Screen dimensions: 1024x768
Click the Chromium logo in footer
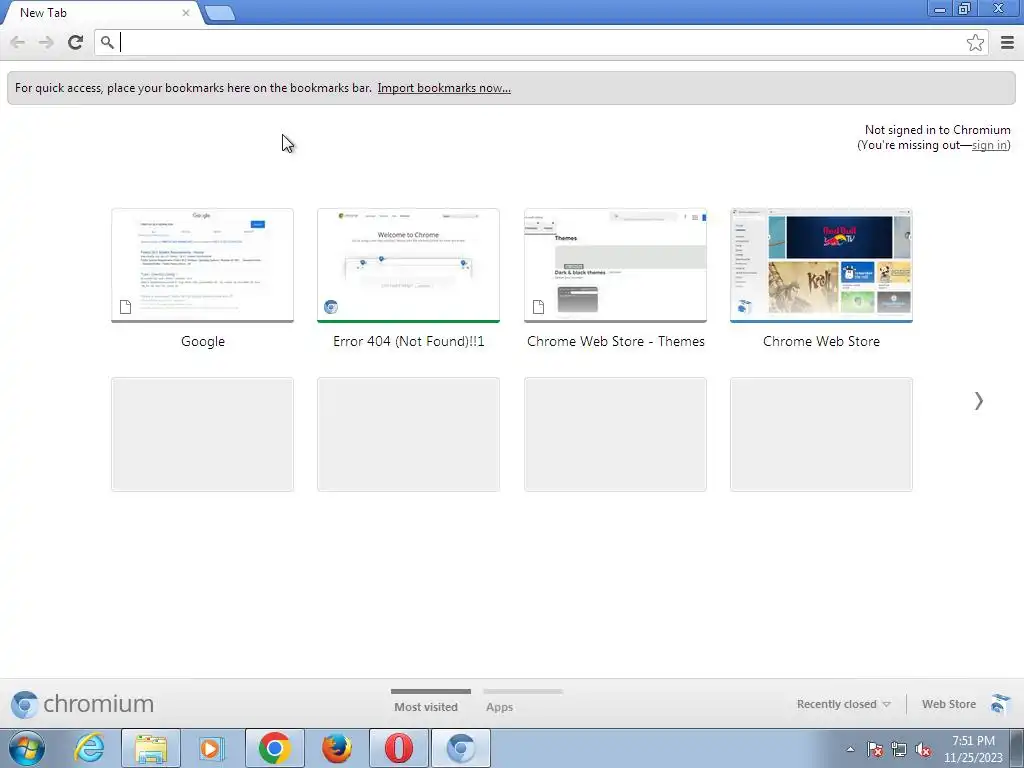point(82,704)
